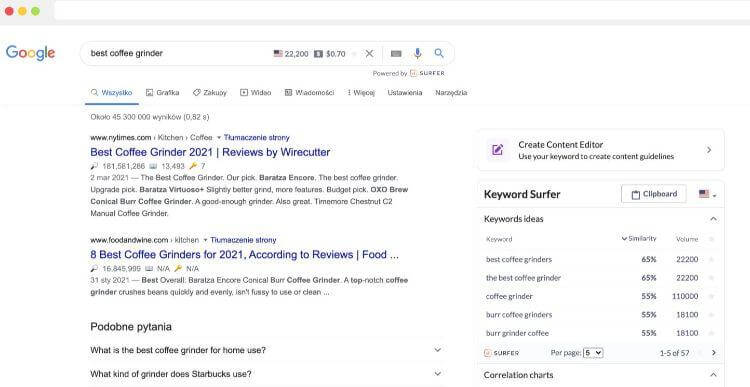This screenshot has width=750, height=387.
Task: Star the 'burr grinder coffee' keyword
Action: [x=711, y=333]
